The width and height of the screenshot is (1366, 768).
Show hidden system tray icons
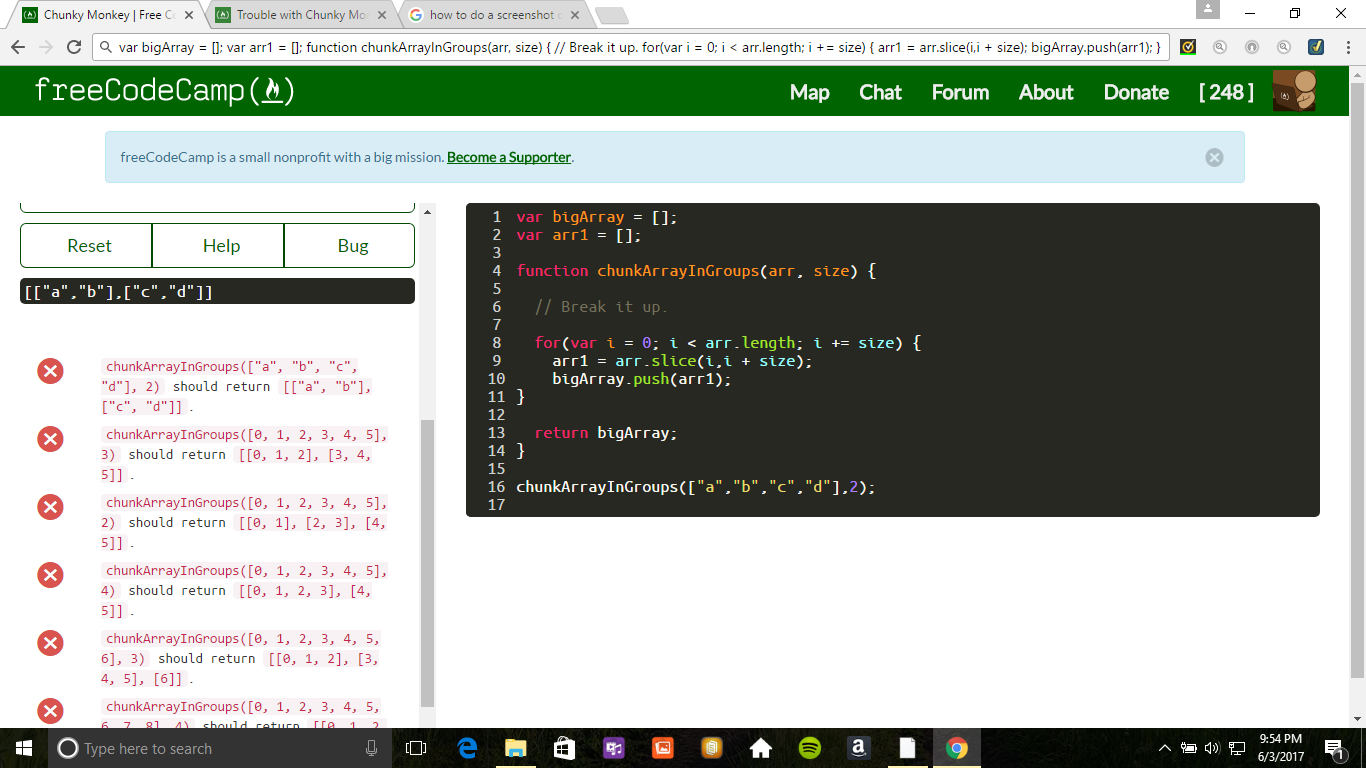[1165, 748]
